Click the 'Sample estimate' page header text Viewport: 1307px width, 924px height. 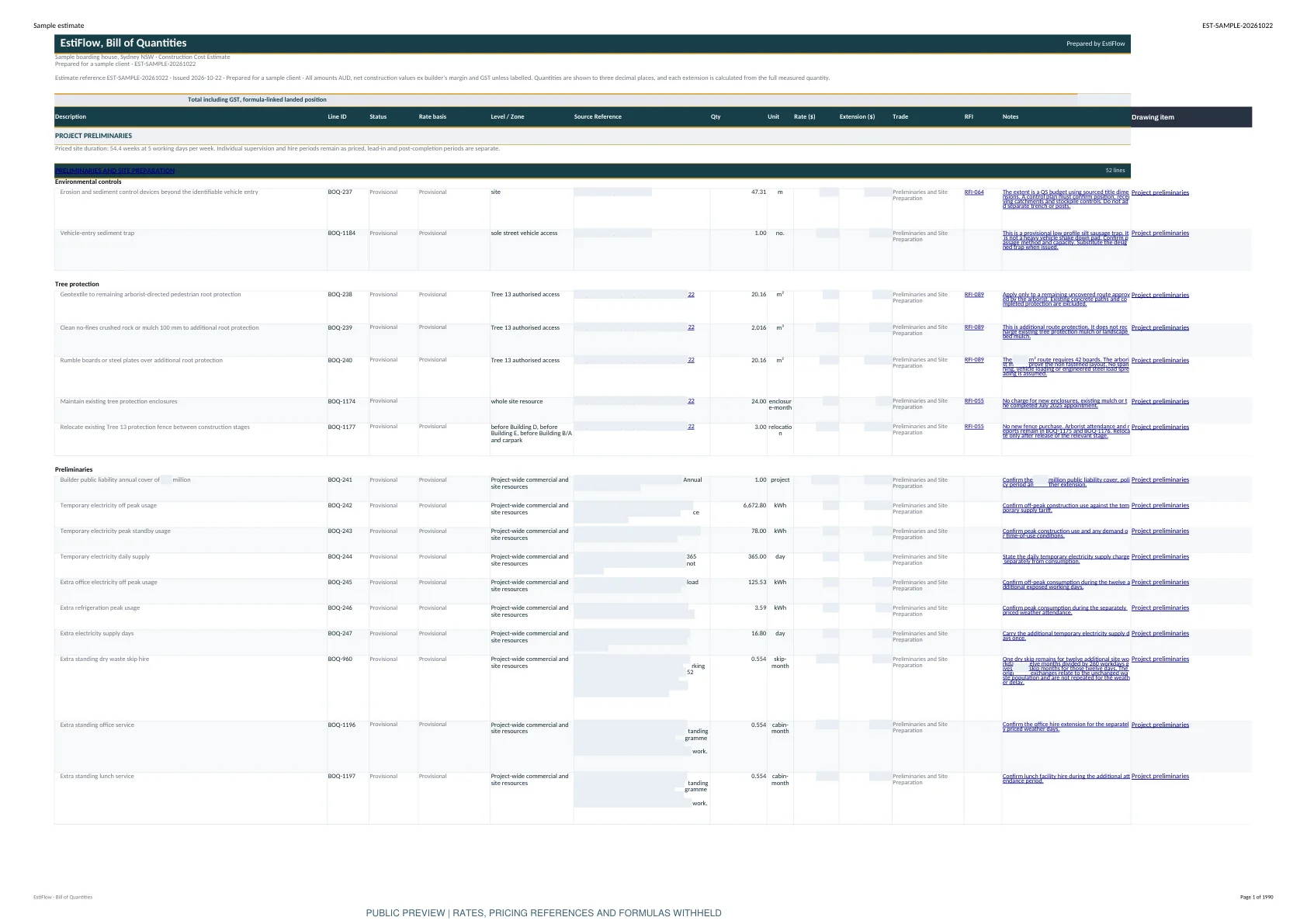tap(59, 26)
